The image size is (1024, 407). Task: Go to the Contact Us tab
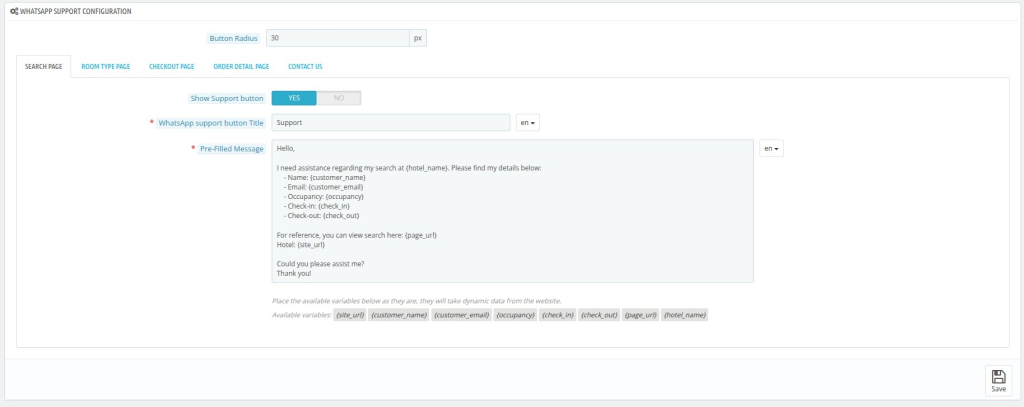[x=305, y=67]
